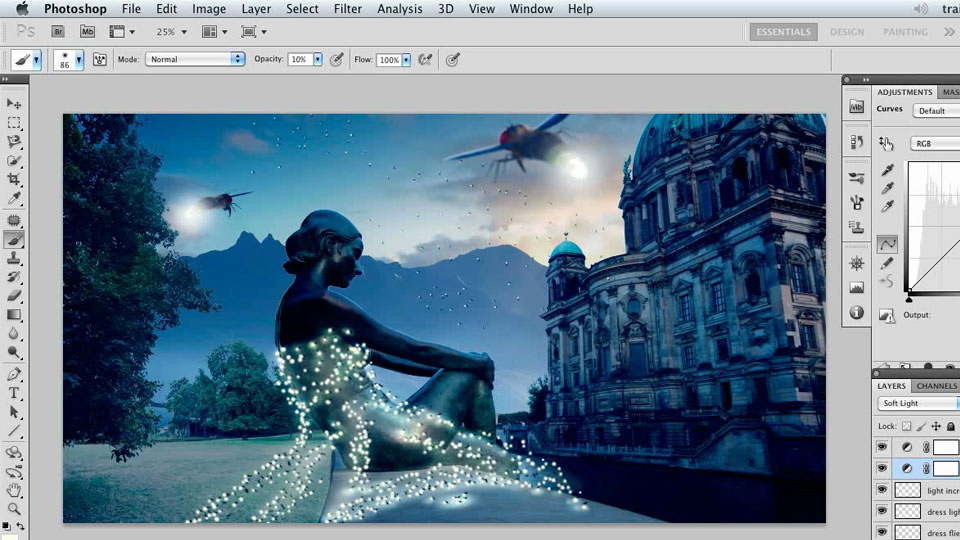Select the Quick Selection tool
The width and height of the screenshot is (960, 540).
tap(13, 160)
